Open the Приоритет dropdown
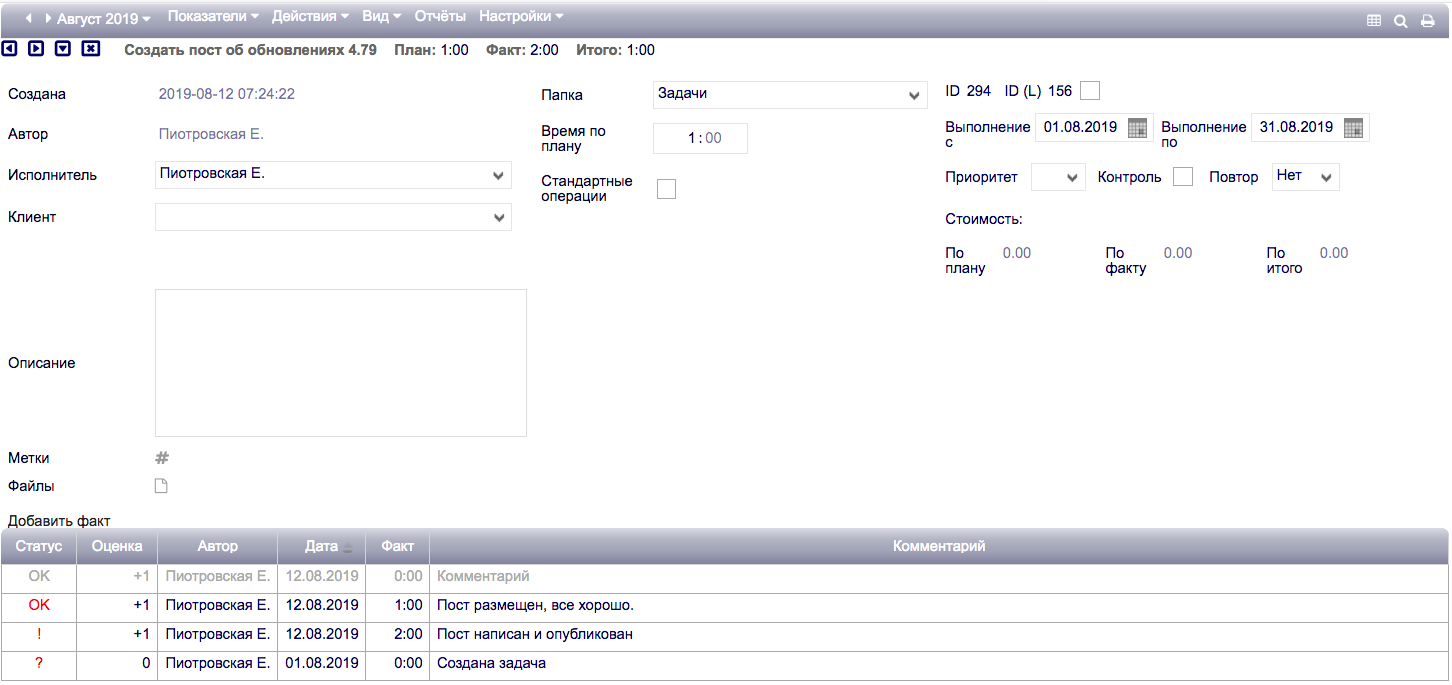The height and width of the screenshot is (685, 1452). 1058,177
